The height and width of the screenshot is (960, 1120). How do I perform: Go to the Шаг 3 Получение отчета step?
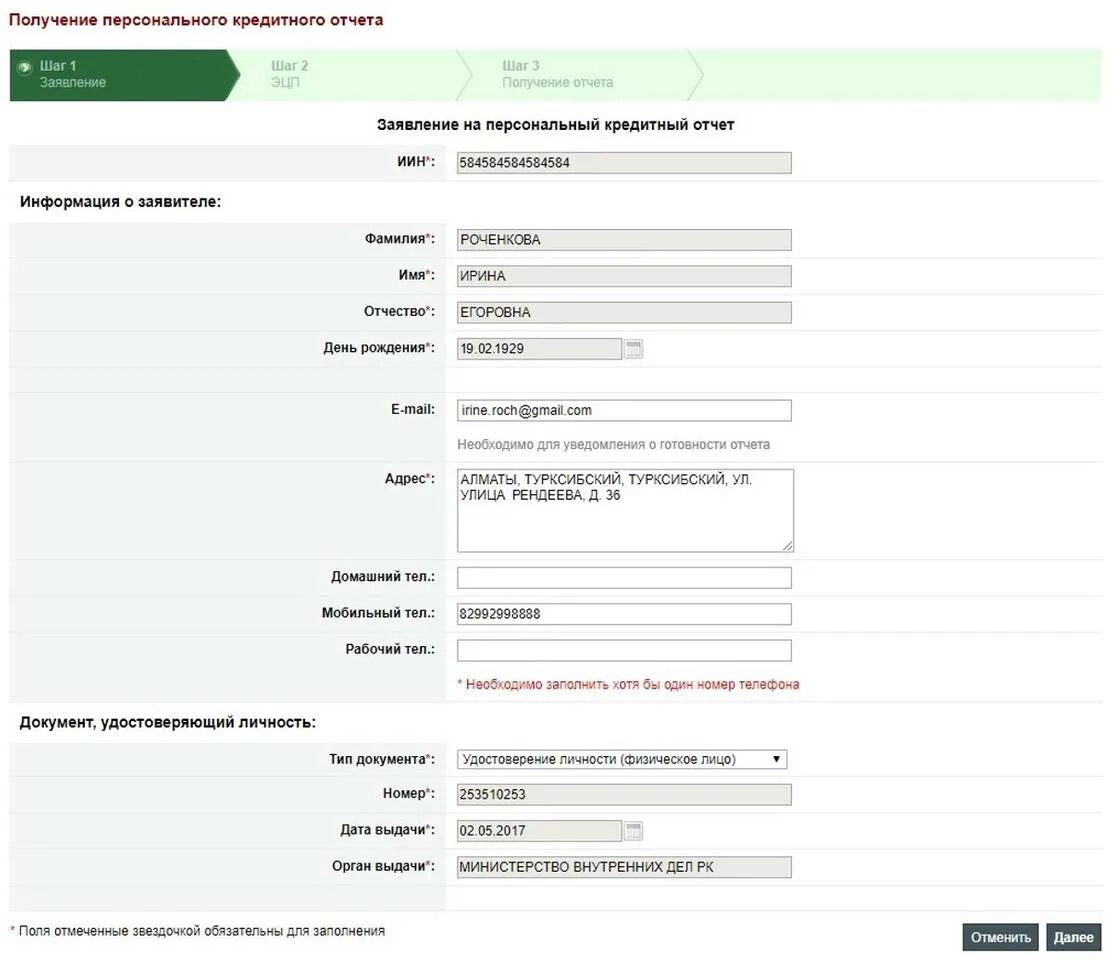tap(580, 75)
